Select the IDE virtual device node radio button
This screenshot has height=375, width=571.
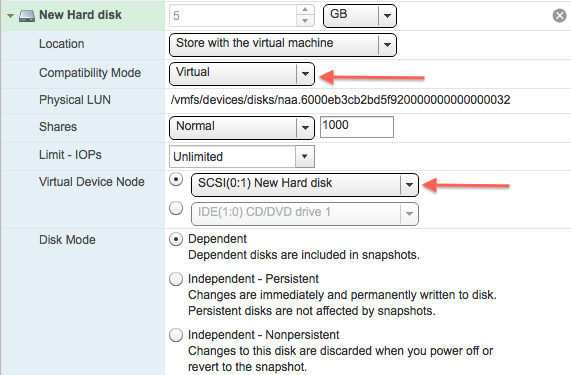tap(176, 209)
